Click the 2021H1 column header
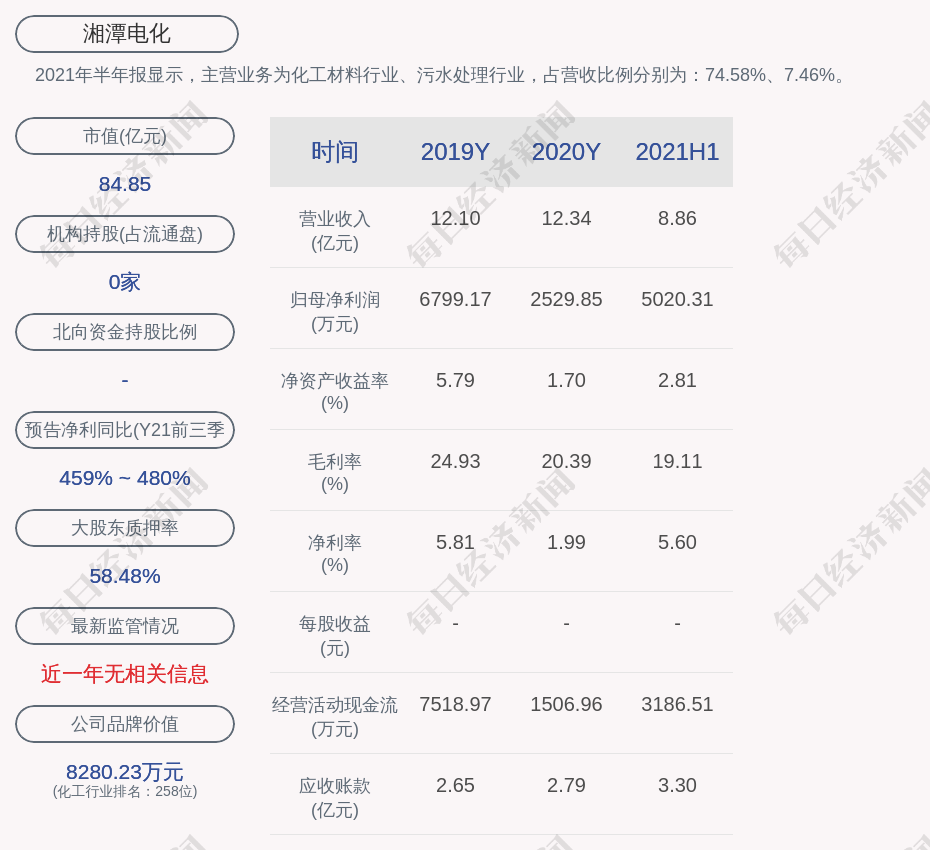Screen dimensions: 930x850 coord(677,152)
